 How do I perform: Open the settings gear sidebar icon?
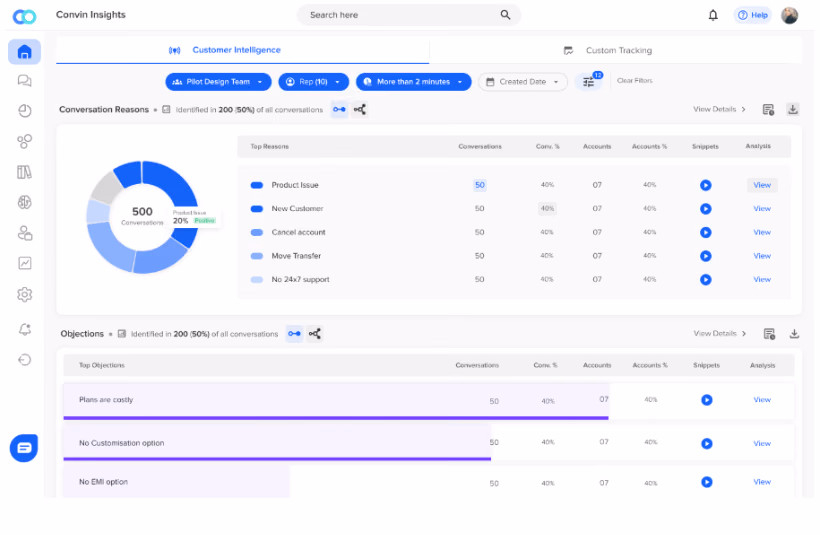tap(25, 294)
